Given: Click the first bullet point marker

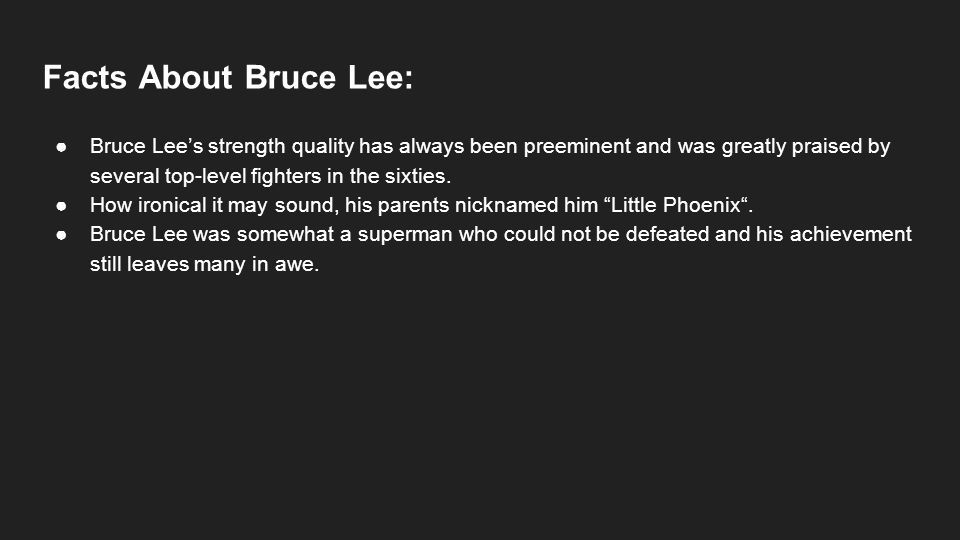Looking at the screenshot, I should pos(61,147).
